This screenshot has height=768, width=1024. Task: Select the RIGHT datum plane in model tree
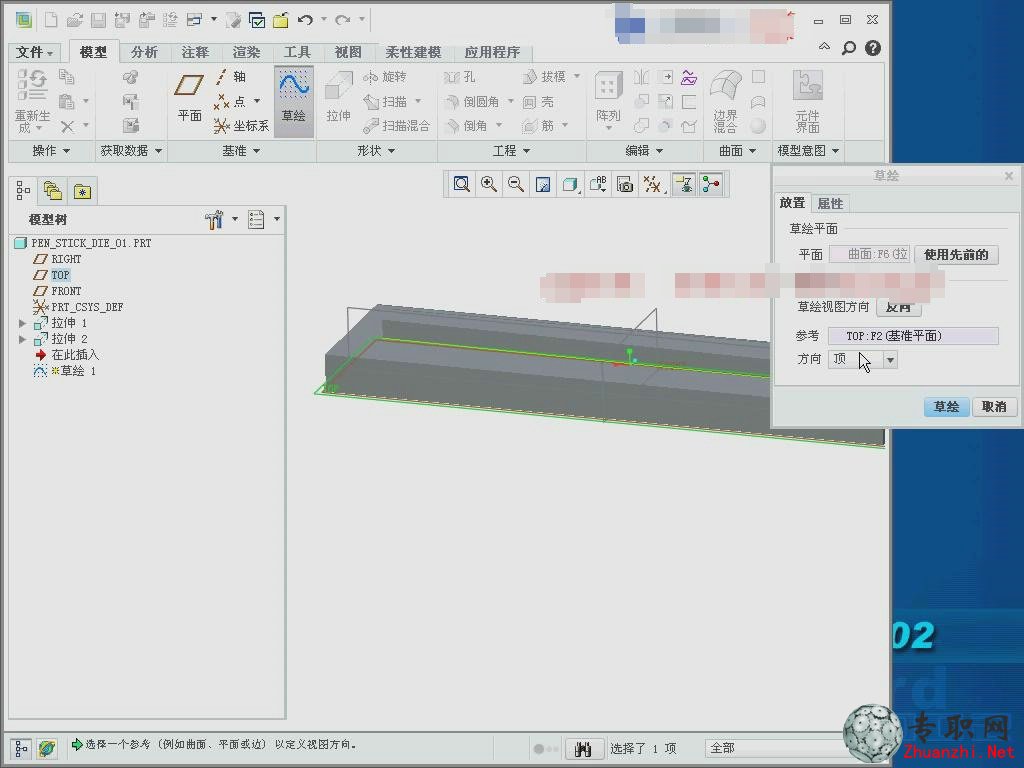[x=66, y=259]
